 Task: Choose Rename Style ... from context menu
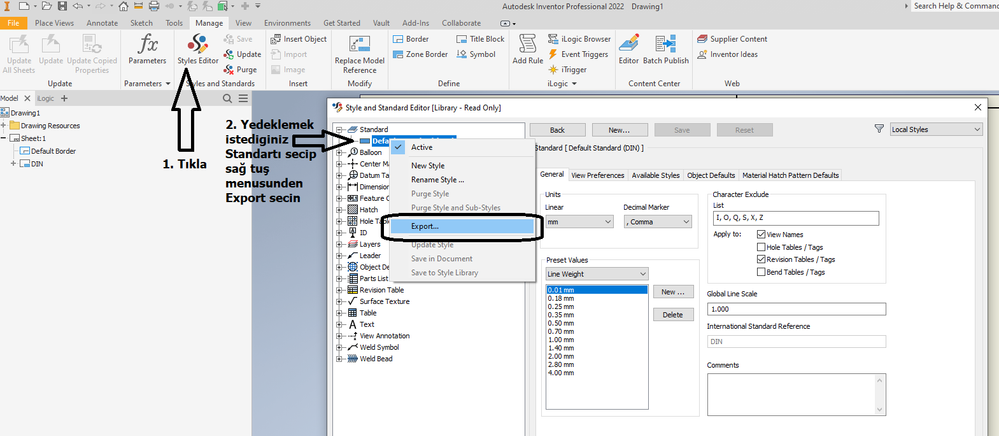coord(437,180)
